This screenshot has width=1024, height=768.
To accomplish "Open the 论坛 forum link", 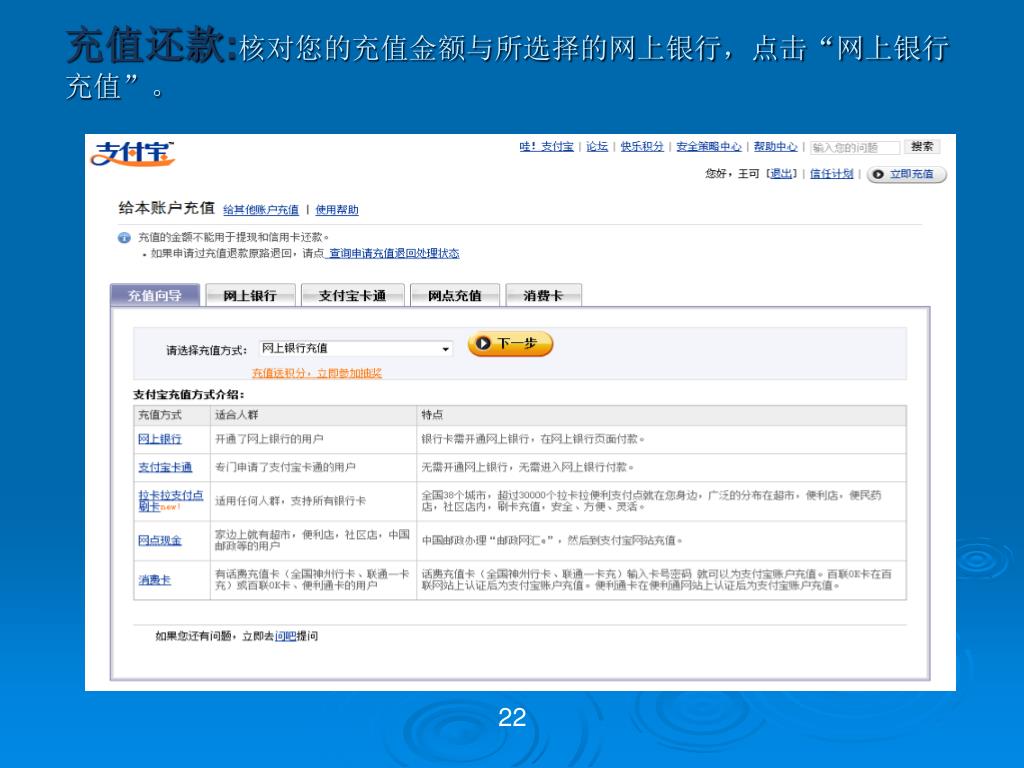I will tap(597, 146).
